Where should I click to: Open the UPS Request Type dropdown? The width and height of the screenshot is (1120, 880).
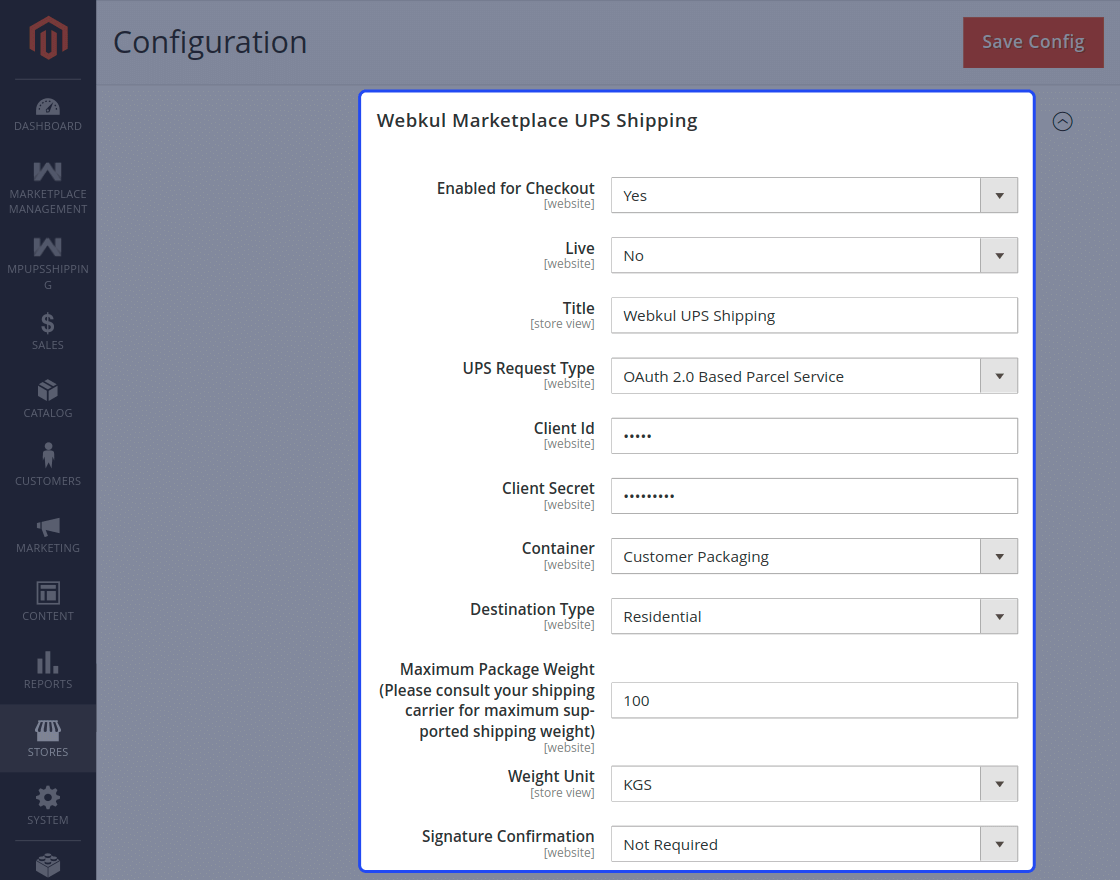coord(814,376)
